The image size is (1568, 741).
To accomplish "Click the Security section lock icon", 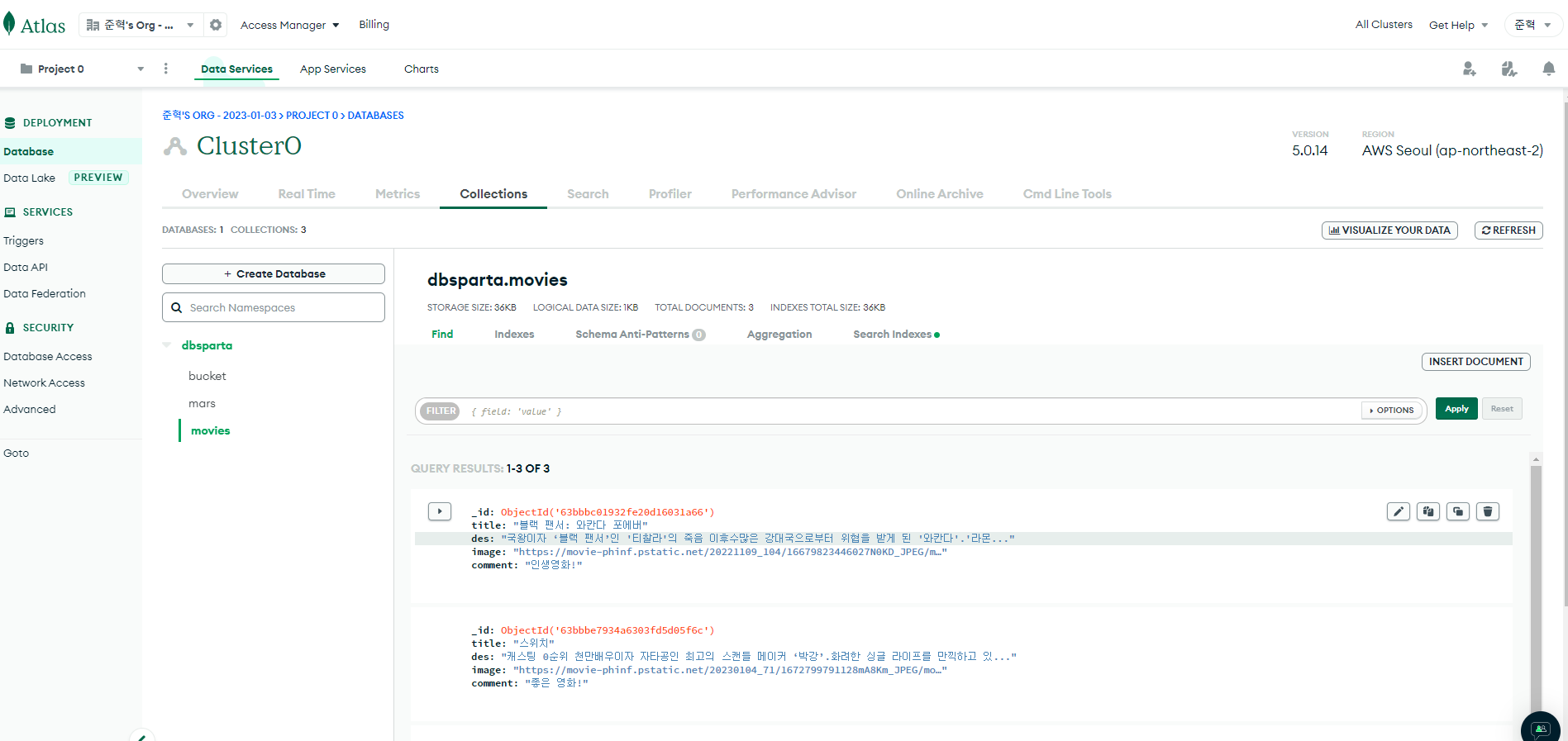I will pyautogui.click(x=10, y=328).
